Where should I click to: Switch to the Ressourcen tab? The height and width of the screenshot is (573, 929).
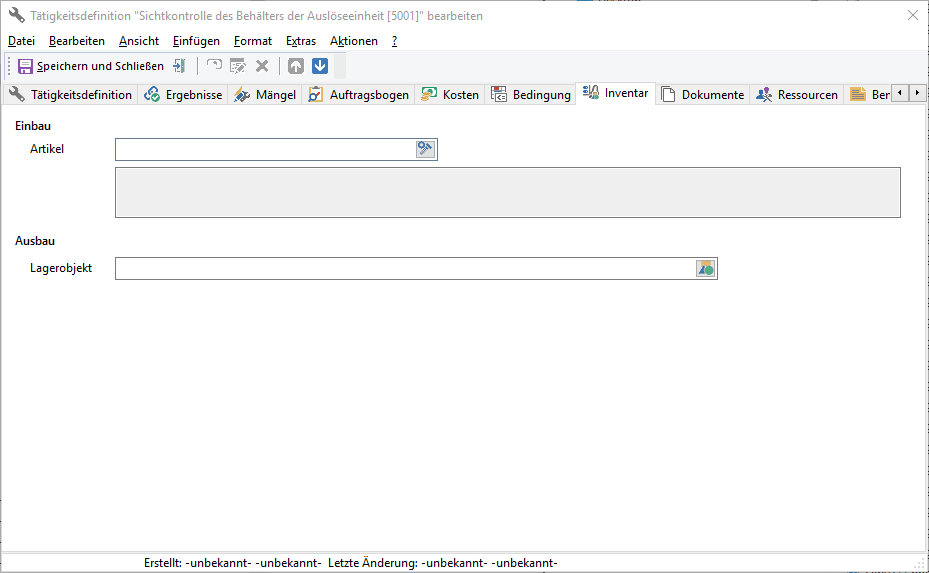797,95
